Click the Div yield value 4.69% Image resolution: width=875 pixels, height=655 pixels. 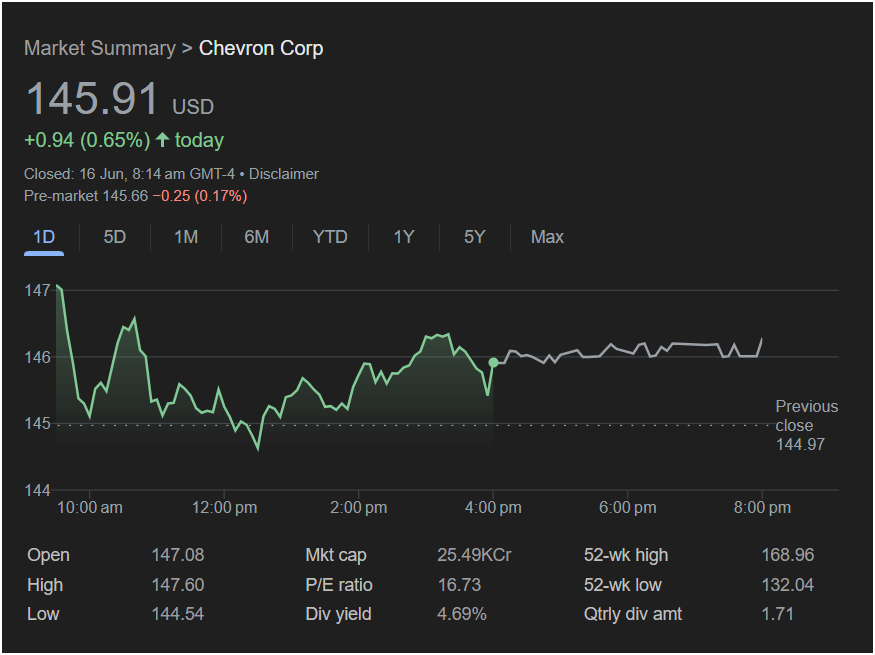click(462, 614)
